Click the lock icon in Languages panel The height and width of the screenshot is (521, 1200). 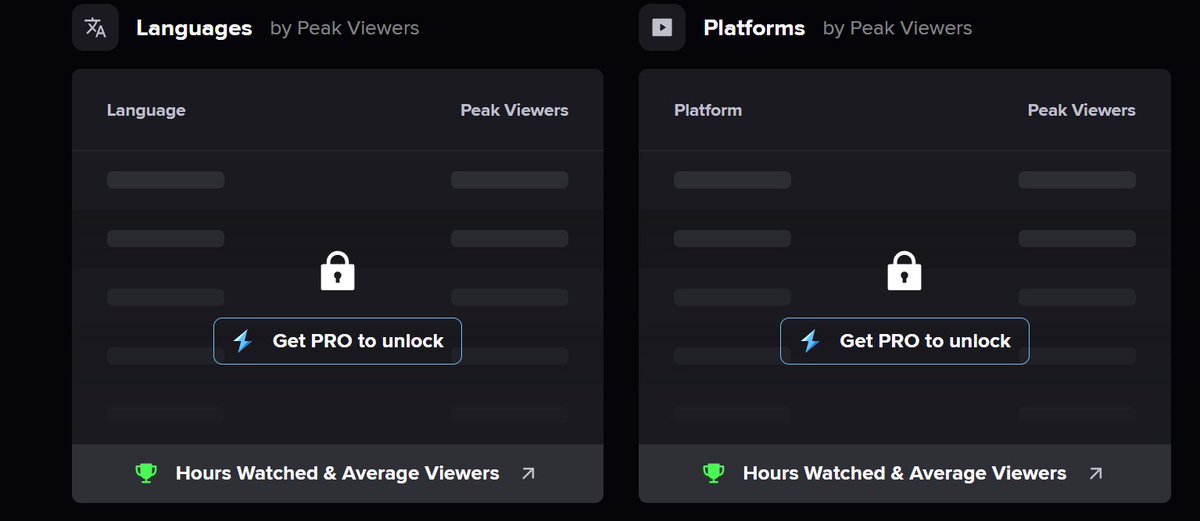(337, 271)
